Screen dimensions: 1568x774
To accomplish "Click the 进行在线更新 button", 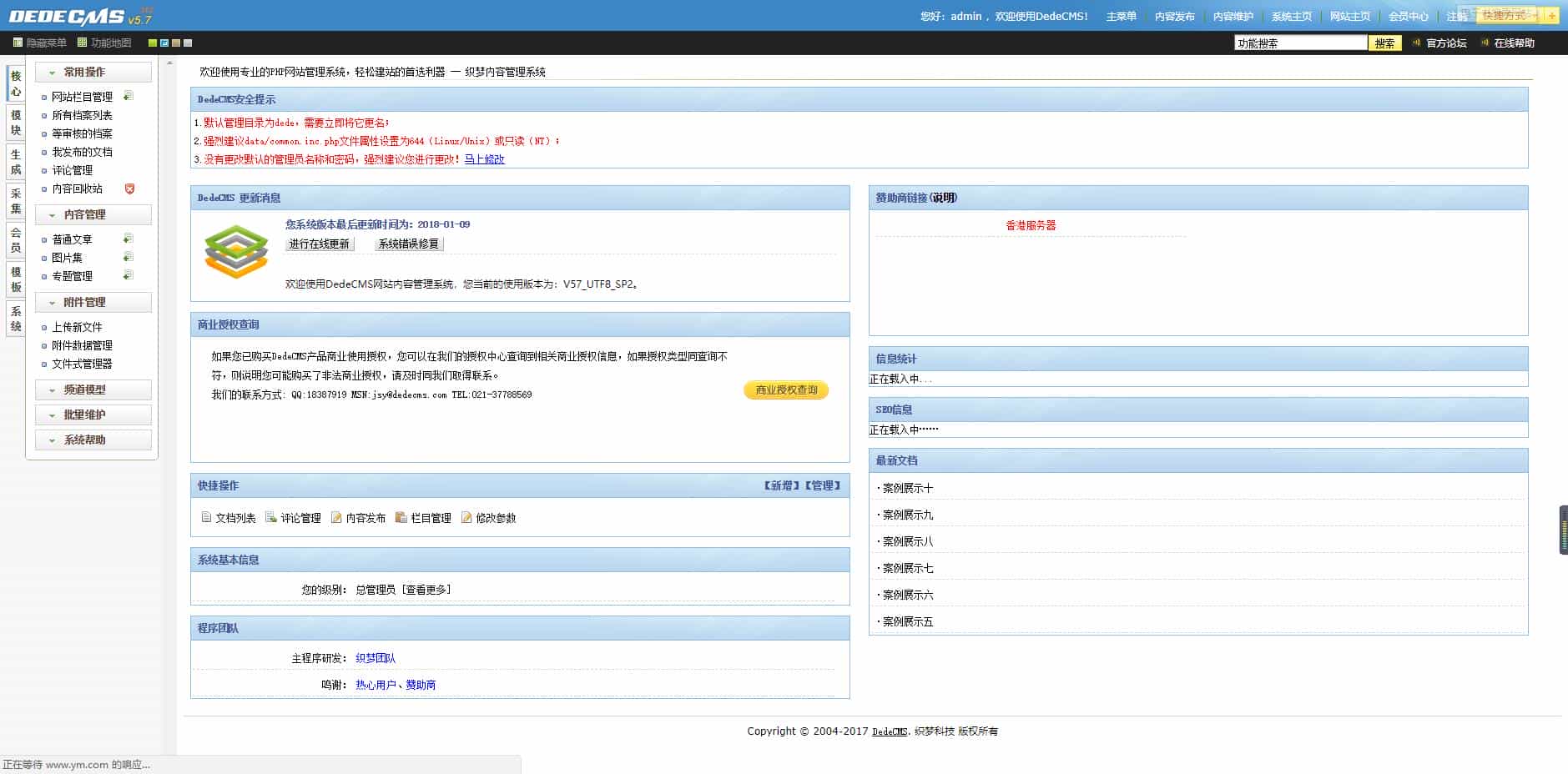I will tap(320, 244).
